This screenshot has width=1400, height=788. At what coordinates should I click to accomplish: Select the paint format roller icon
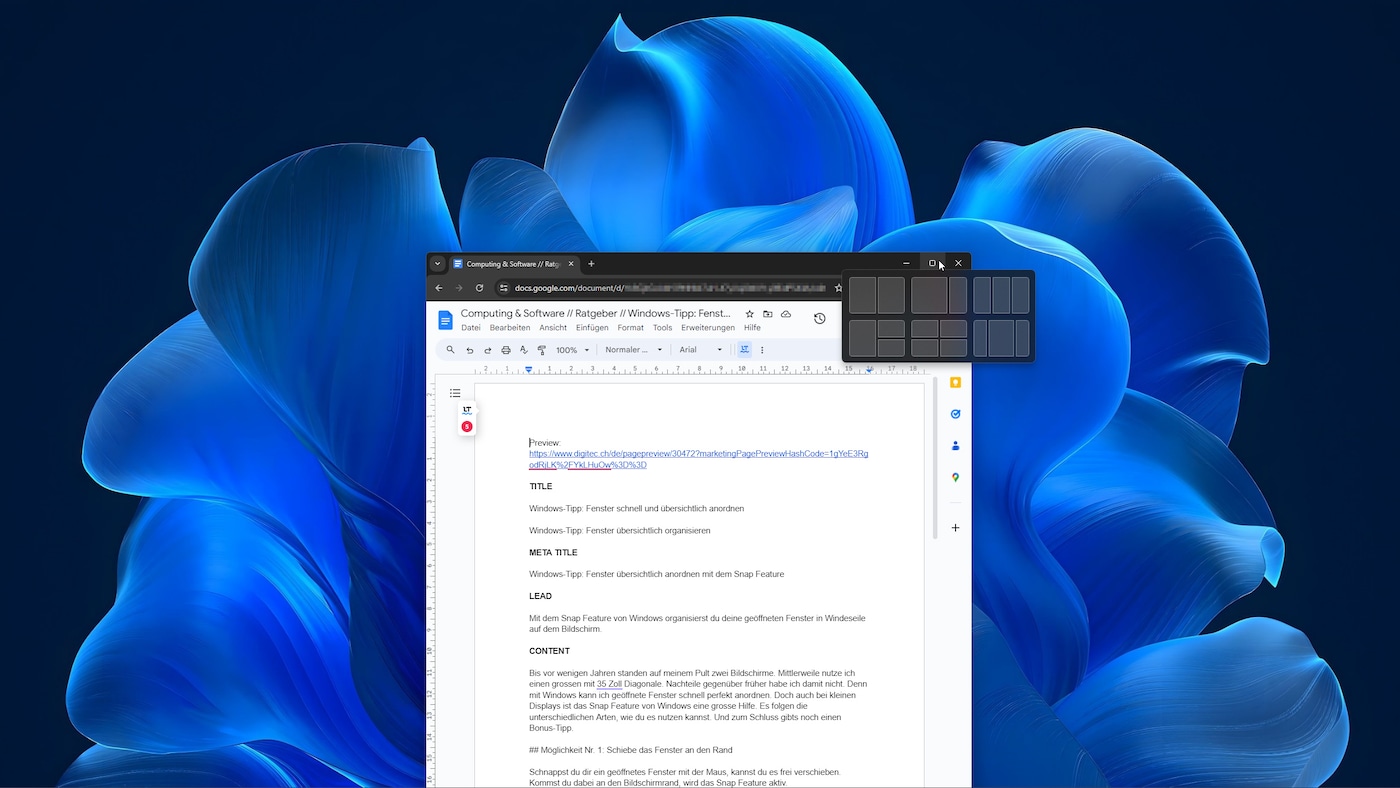tap(542, 350)
